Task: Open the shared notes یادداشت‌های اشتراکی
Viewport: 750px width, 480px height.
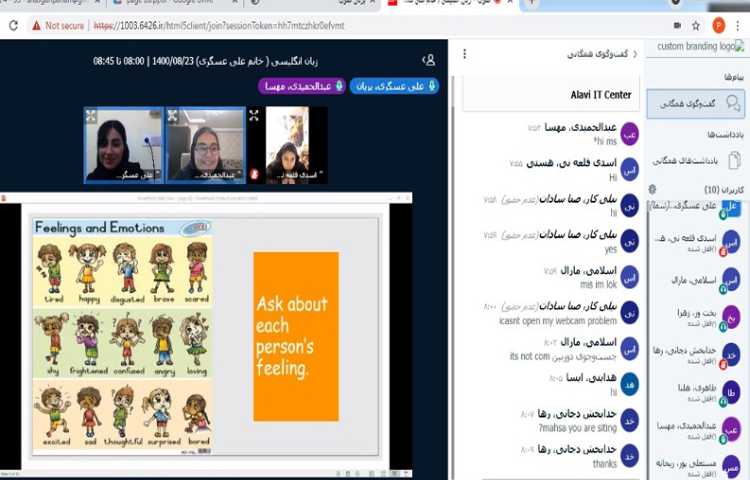Action: pyautogui.click(x=696, y=161)
